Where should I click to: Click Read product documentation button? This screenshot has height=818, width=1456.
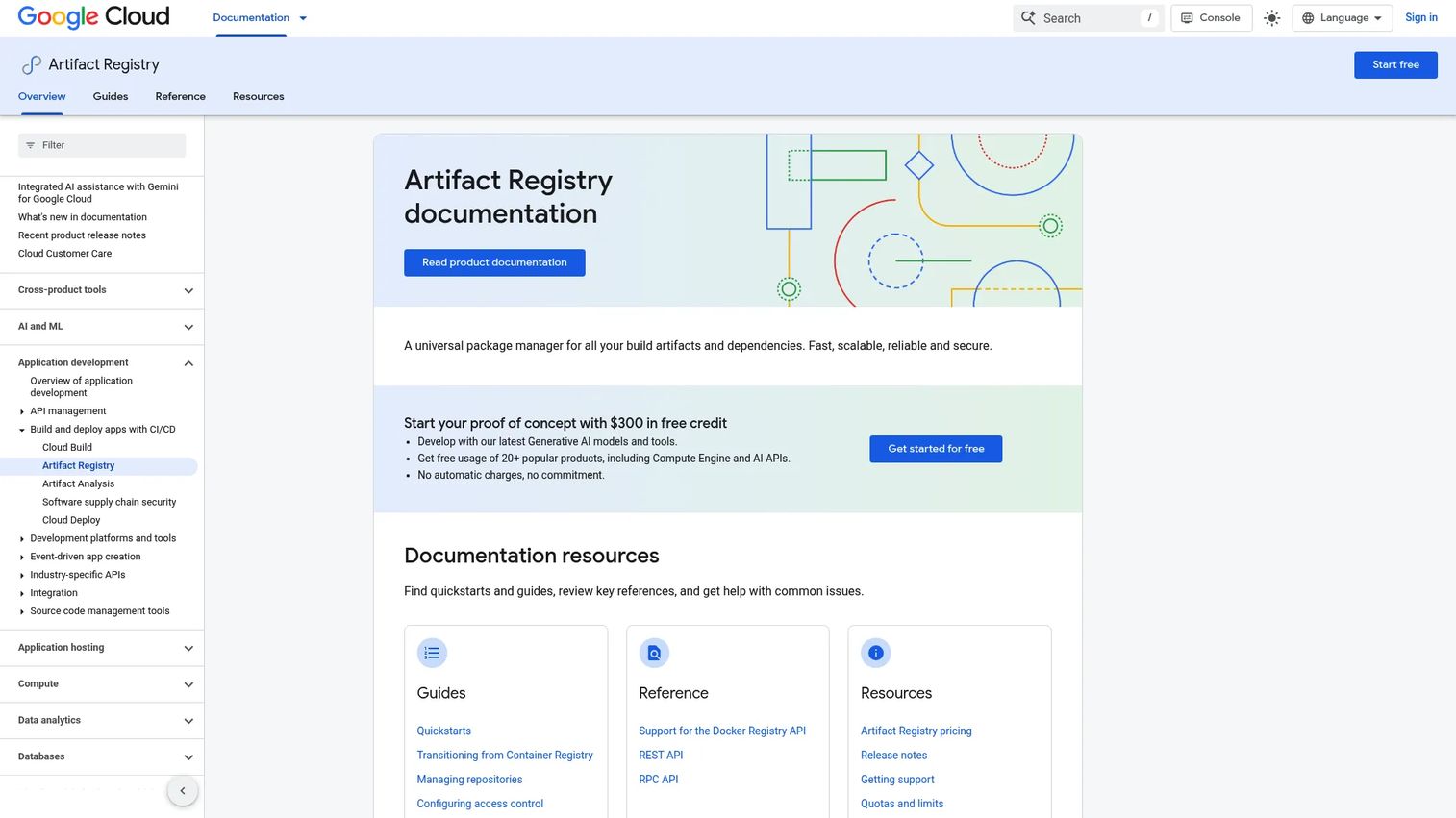[494, 262]
